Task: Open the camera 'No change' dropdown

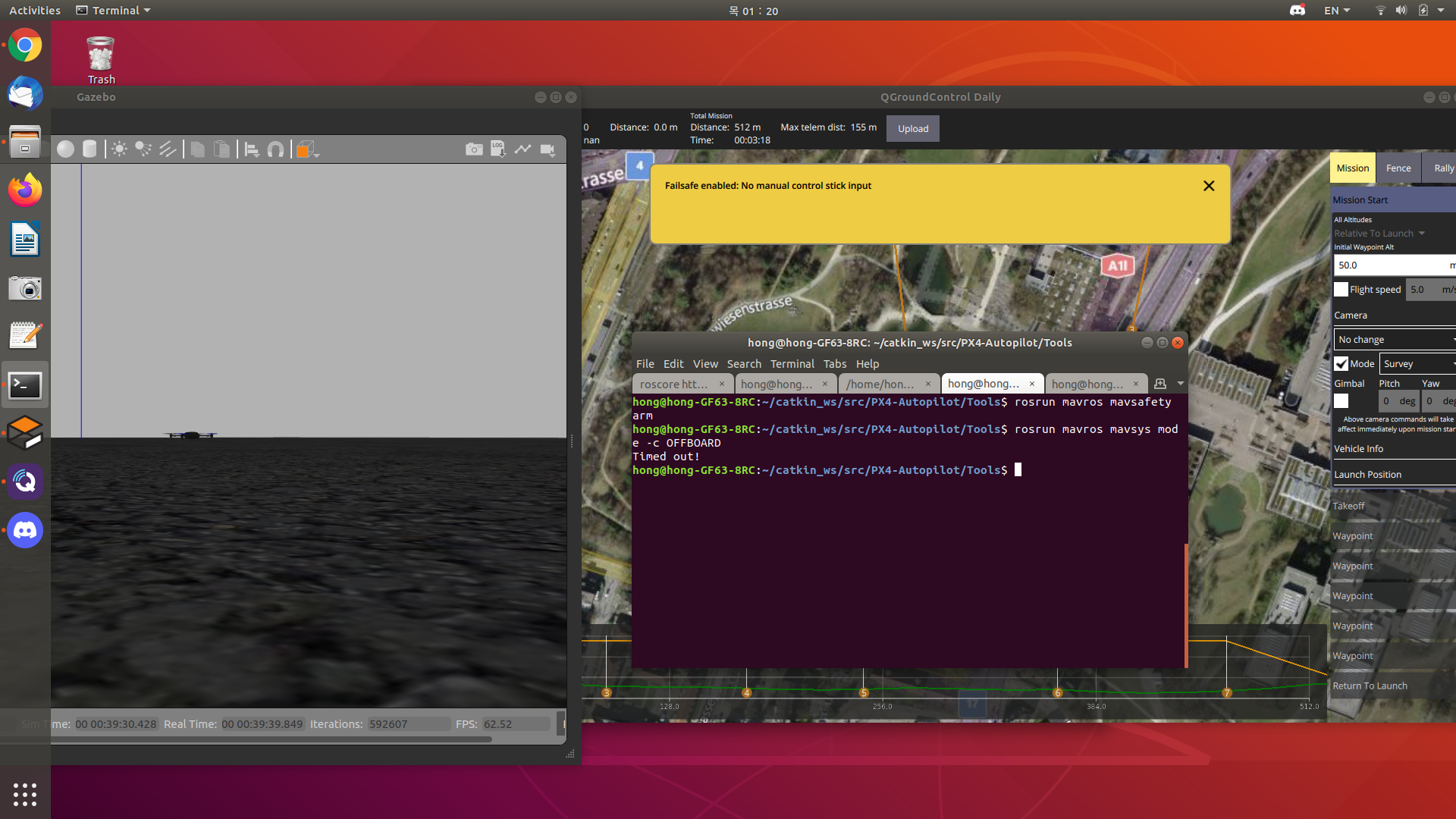Action: tap(1394, 340)
